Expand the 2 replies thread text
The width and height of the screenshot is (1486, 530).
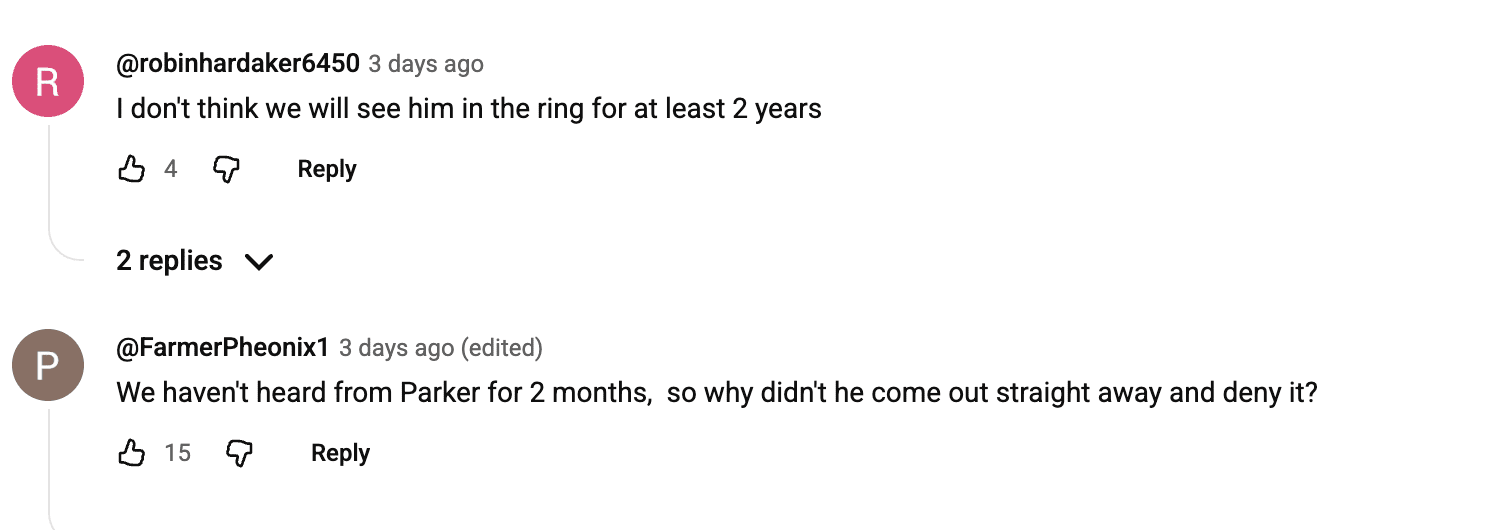coord(169,261)
